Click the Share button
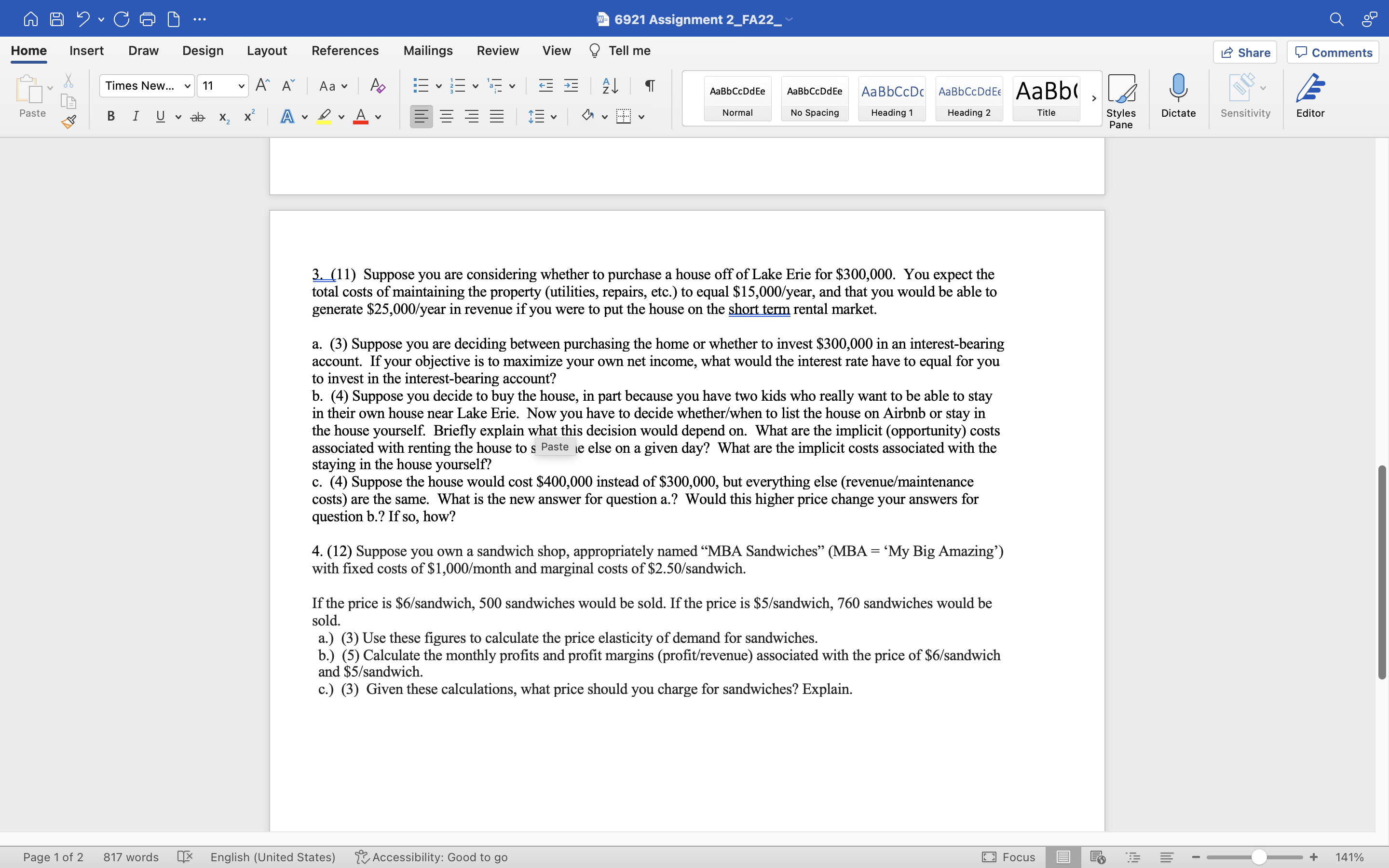The height and width of the screenshot is (868, 1389). pyautogui.click(x=1244, y=52)
